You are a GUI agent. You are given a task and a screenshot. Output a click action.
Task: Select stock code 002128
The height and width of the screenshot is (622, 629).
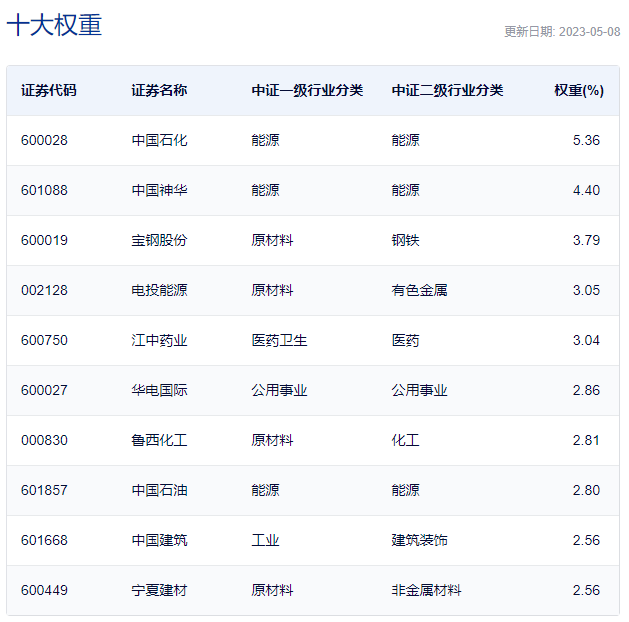(44, 290)
